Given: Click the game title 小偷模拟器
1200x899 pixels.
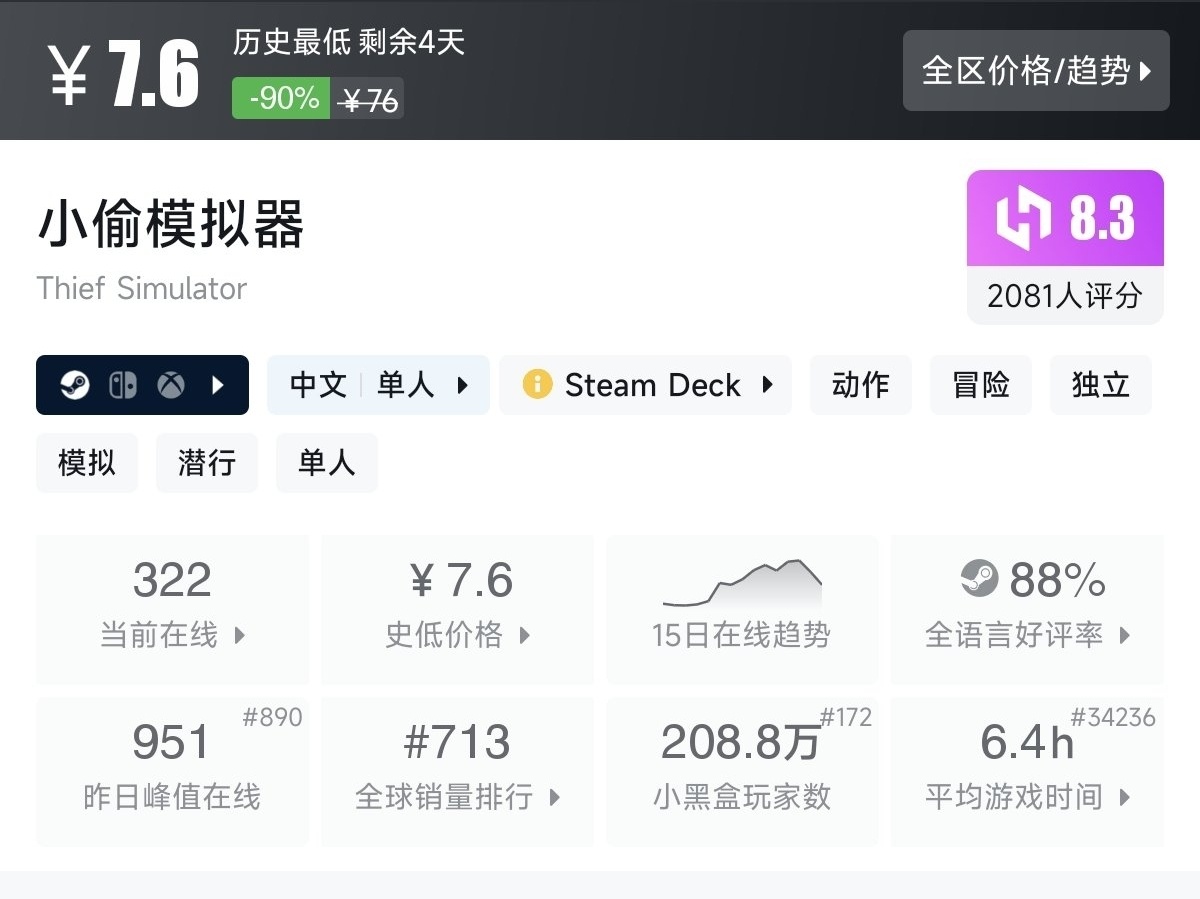Looking at the screenshot, I should [x=171, y=223].
